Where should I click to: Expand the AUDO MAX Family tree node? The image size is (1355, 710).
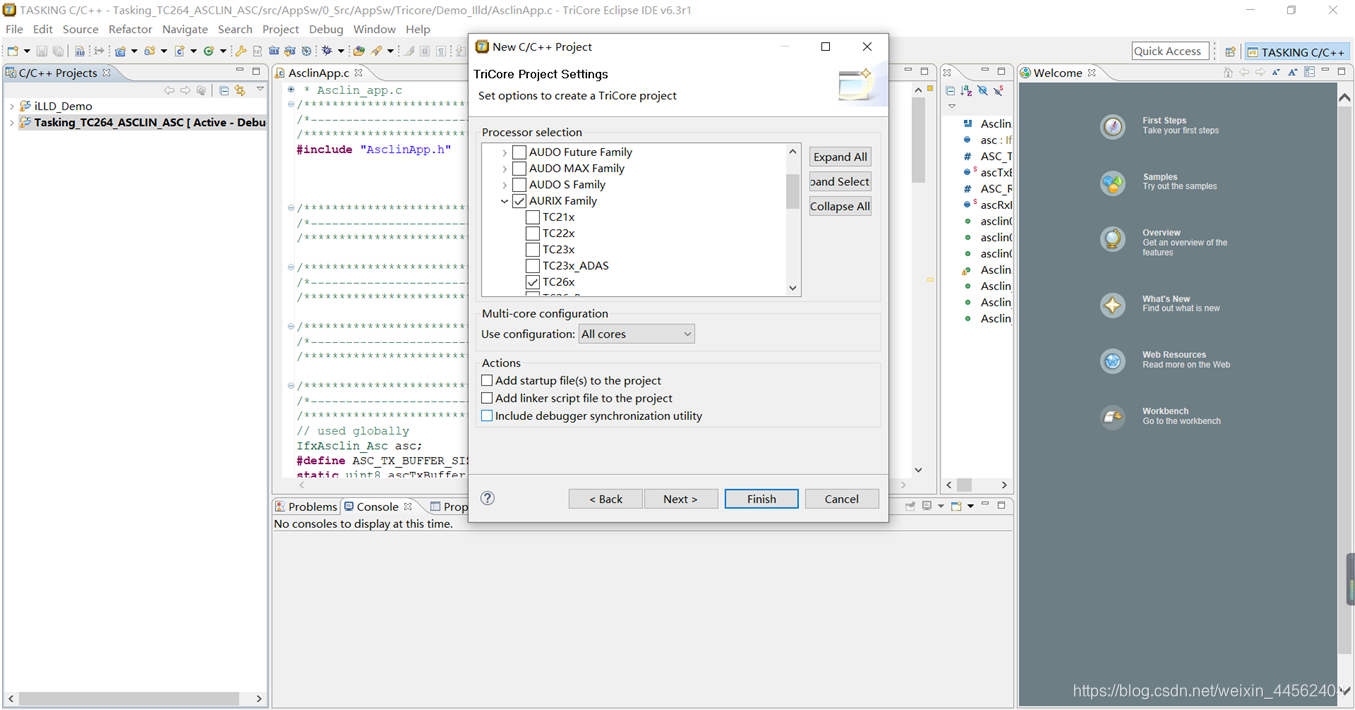pos(504,169)
